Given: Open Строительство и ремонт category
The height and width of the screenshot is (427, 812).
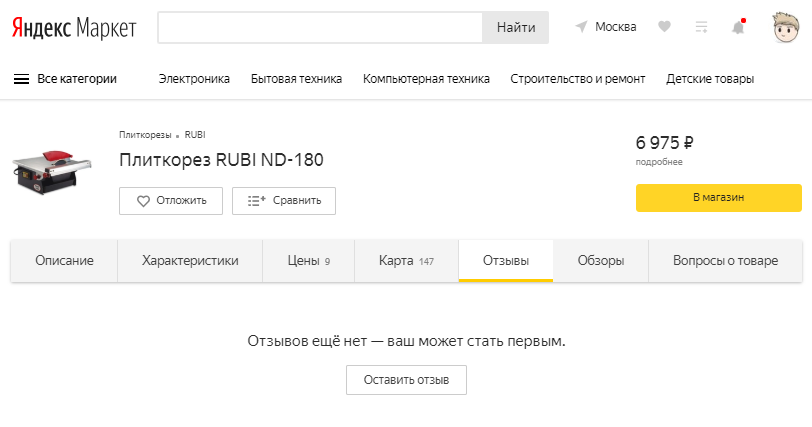Looking at the screenshot, I should 578,79.
